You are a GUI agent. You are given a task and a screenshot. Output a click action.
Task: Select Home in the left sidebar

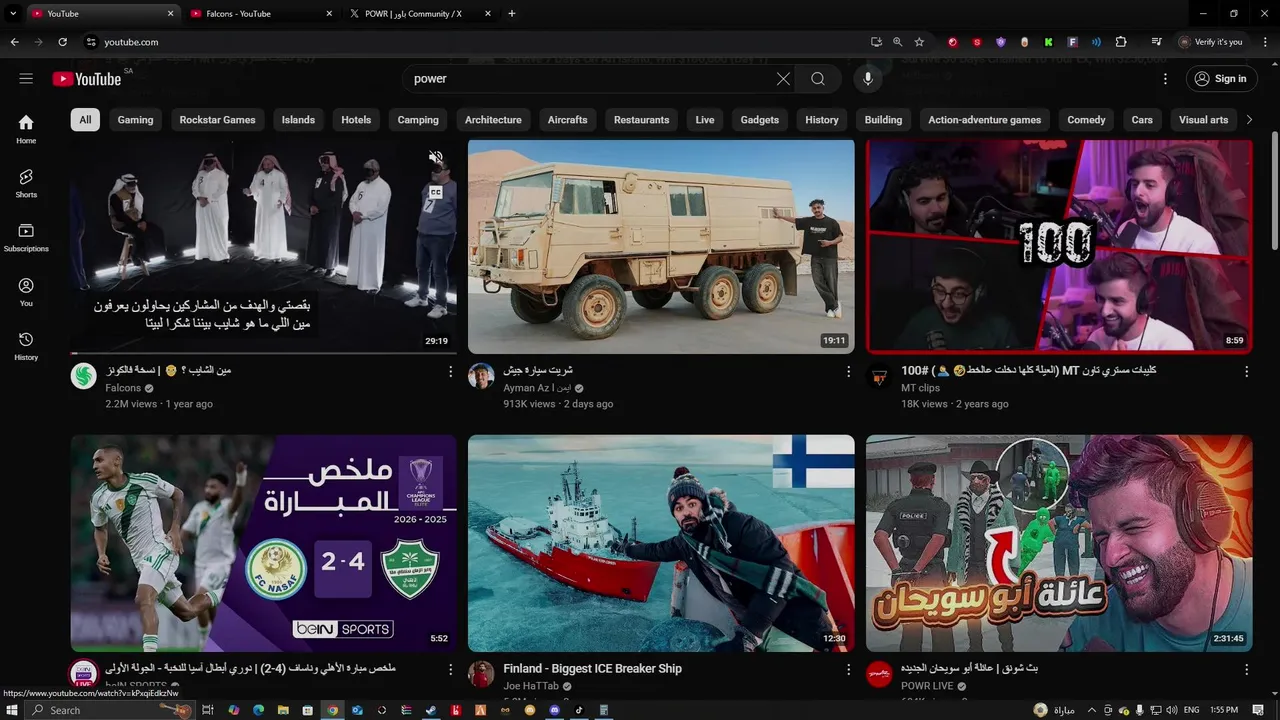26,129
